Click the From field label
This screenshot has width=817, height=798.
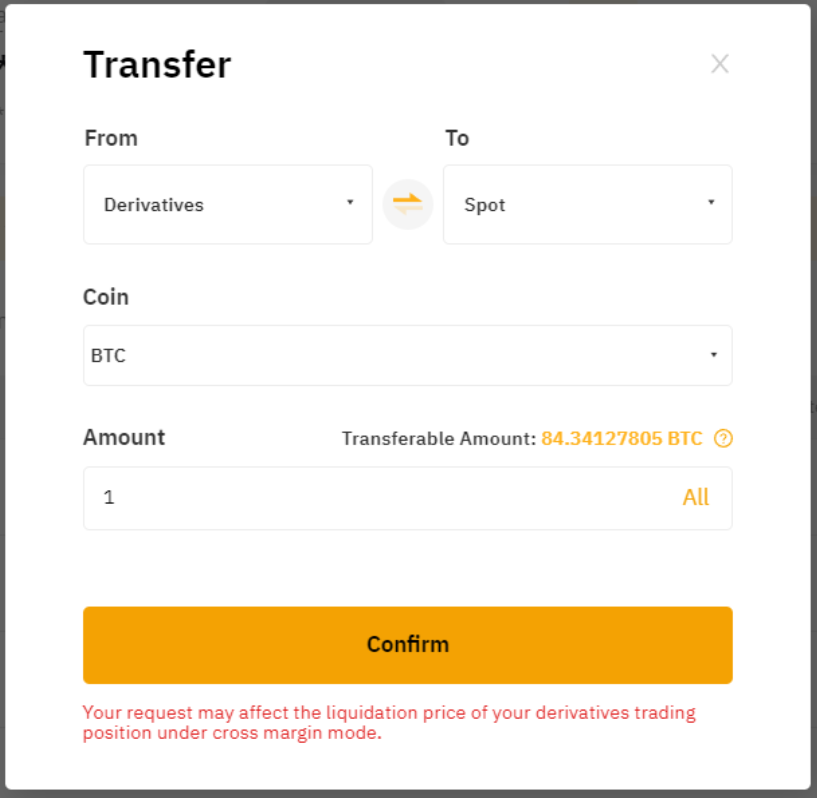tap(111, 138)
